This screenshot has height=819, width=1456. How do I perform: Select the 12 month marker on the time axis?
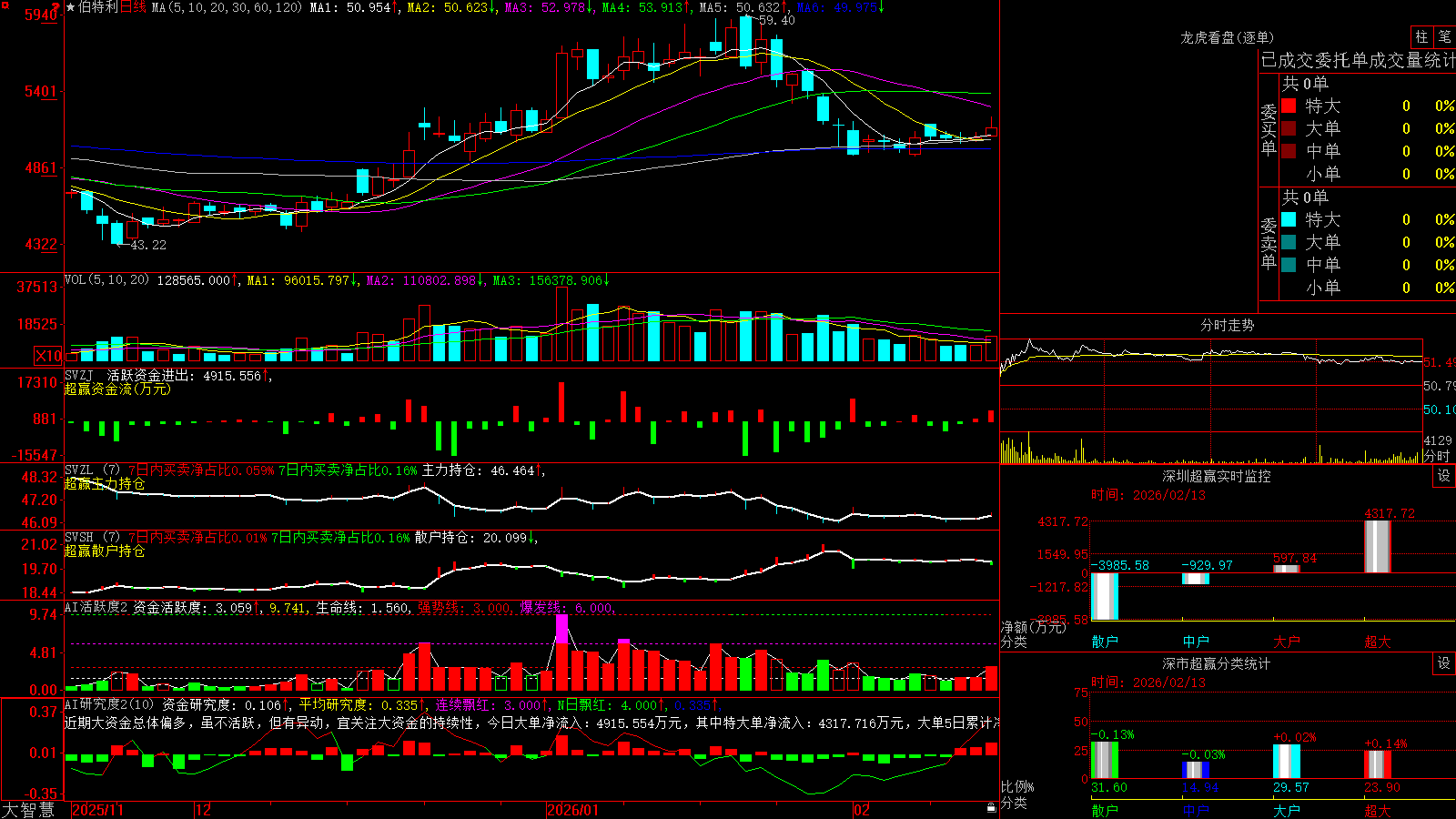tap(203, 810)
